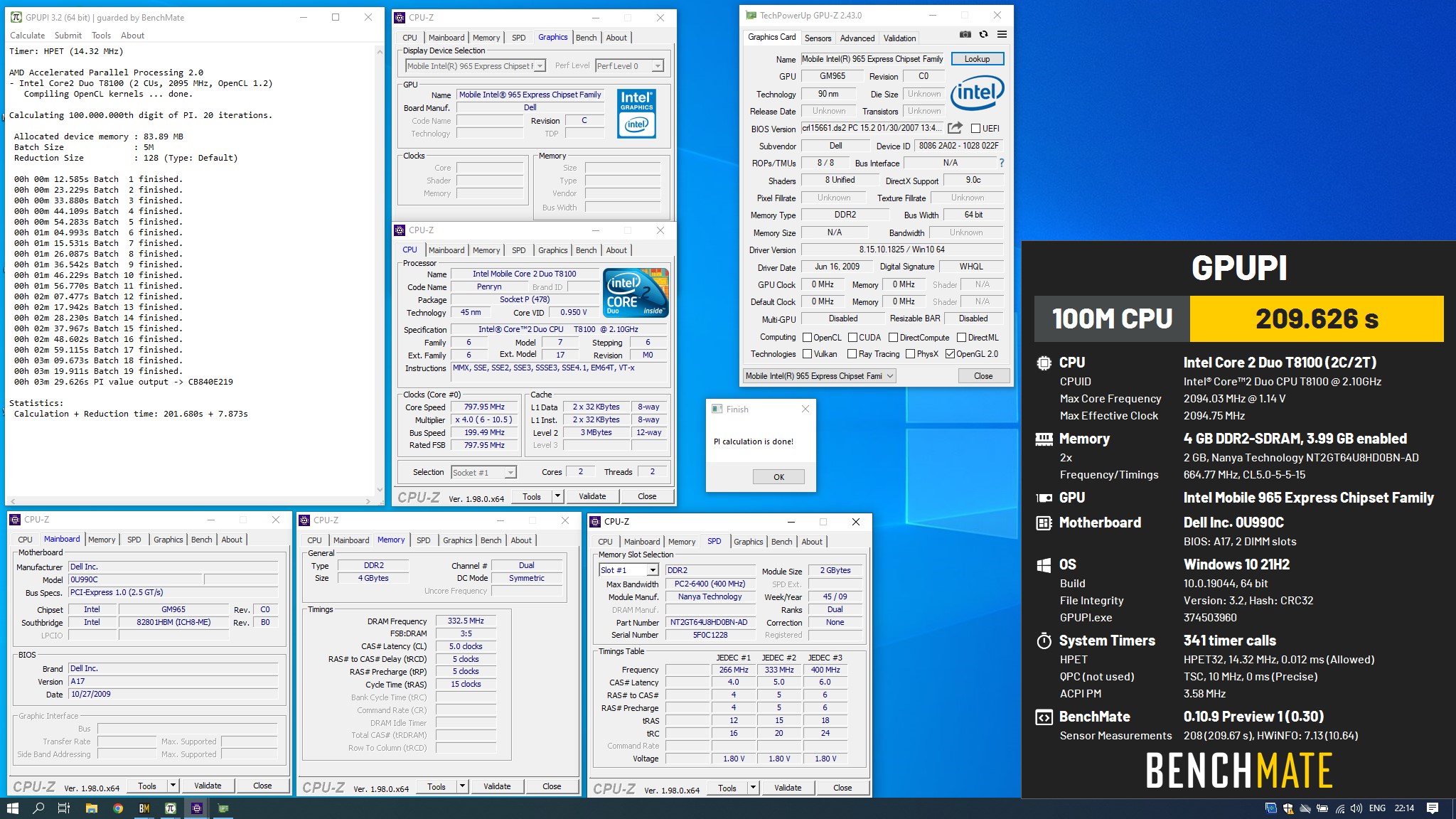Click the battery tray icon

coord(1322,808)
